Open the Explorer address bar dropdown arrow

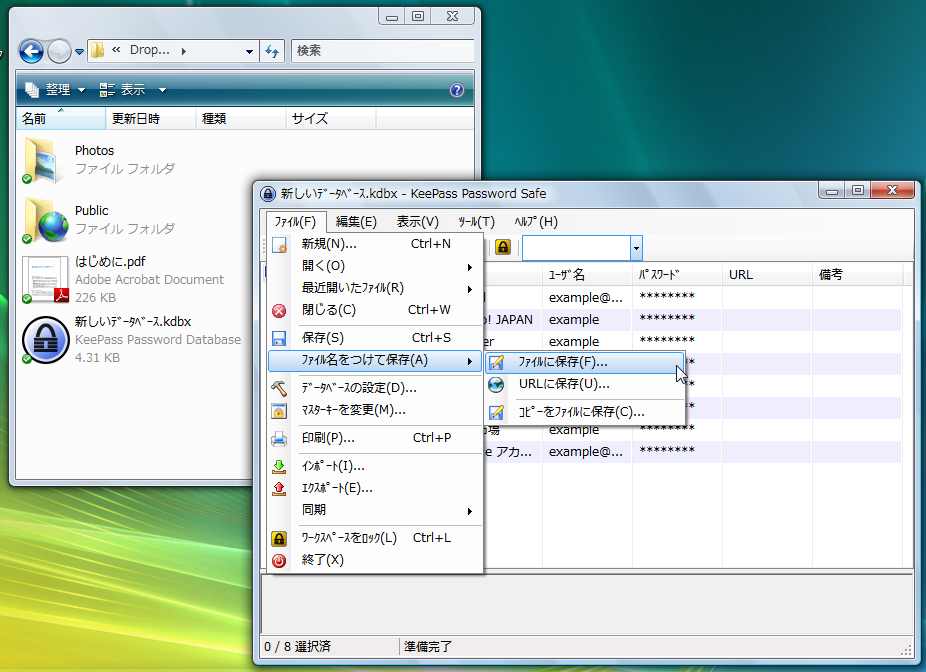pyautogui.click(x=249, y=51)
